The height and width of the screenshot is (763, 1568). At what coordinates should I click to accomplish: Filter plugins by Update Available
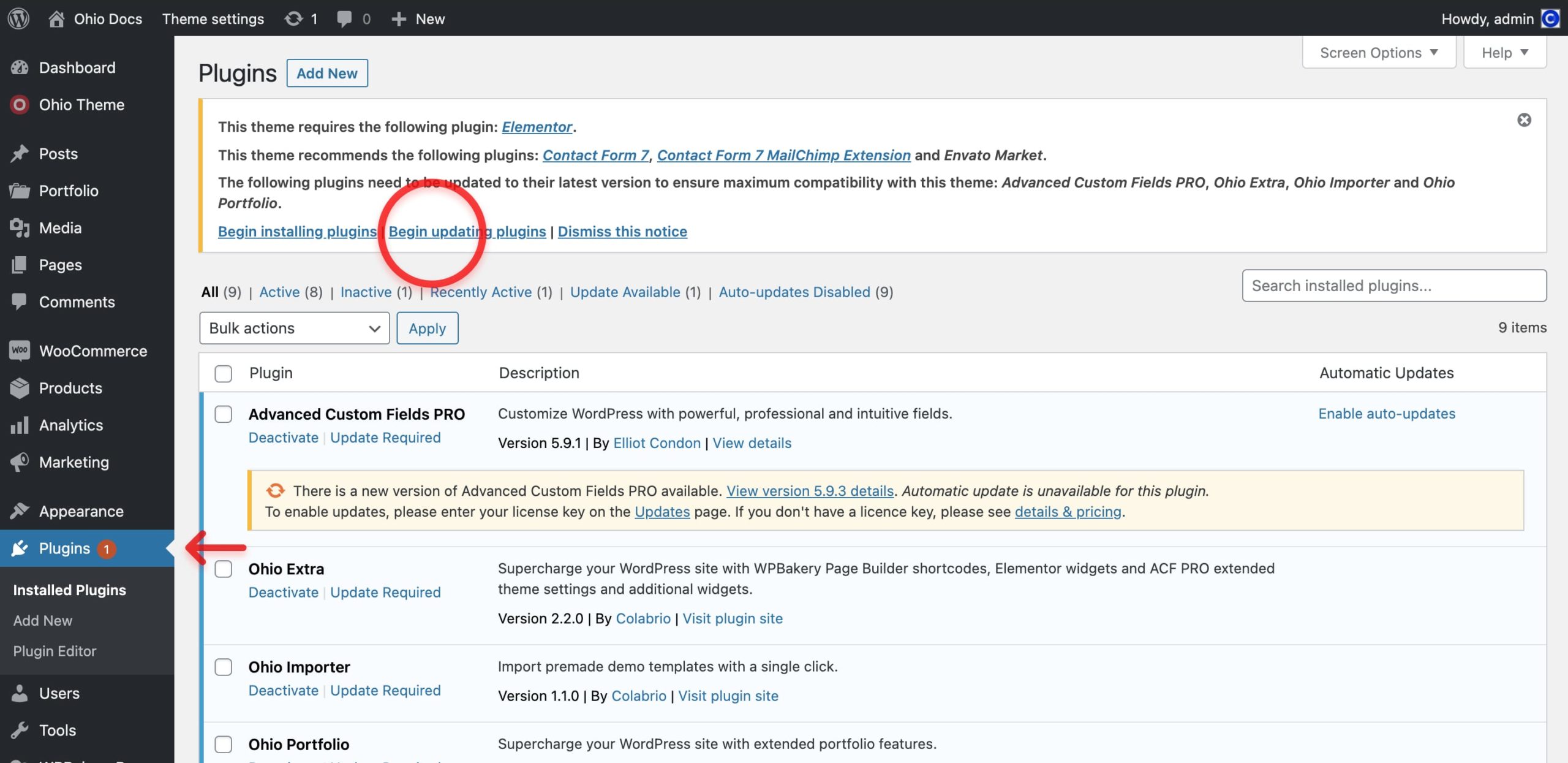625,292
